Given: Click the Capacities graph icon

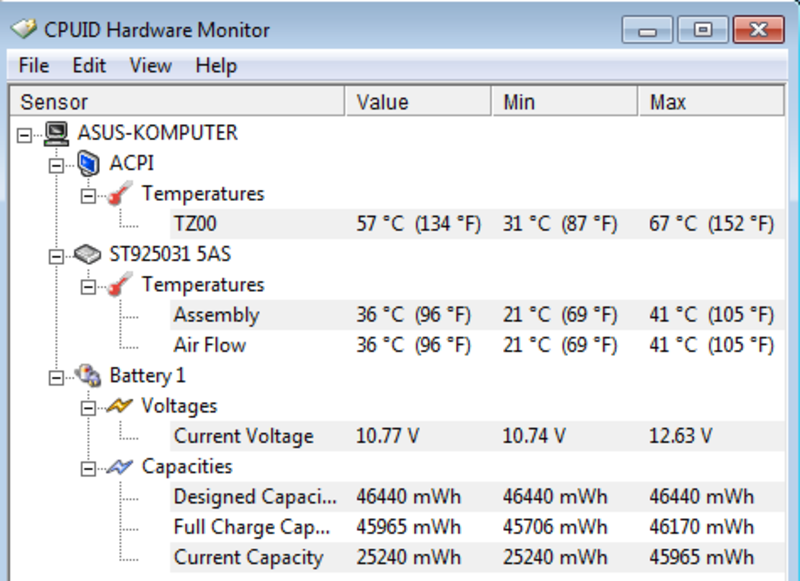Looking at the screenshot, I should (119, 467).
